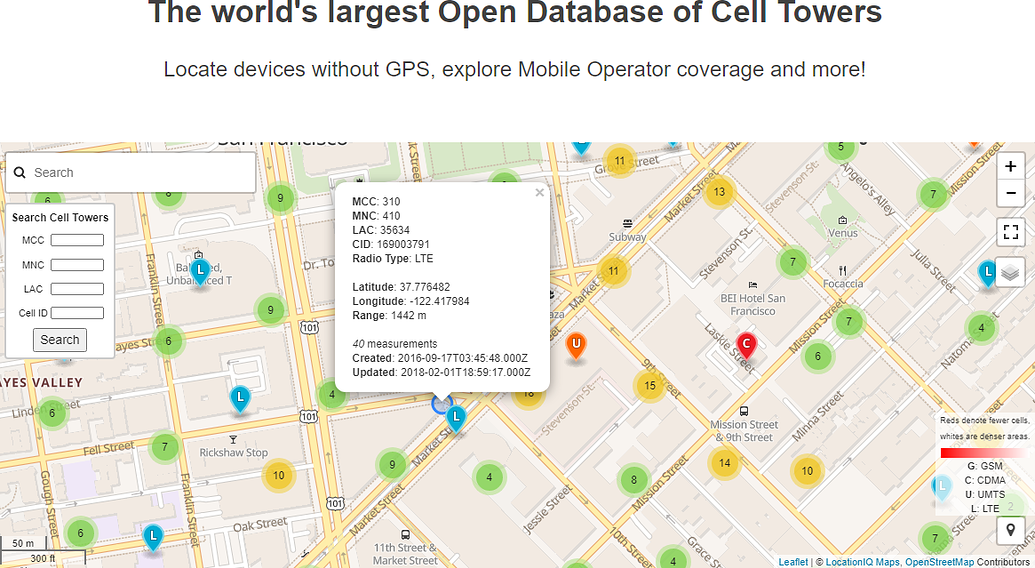Open the cluster of 5 towers
The height and width of the screenshot is (568, 1035).
point(840,147)
